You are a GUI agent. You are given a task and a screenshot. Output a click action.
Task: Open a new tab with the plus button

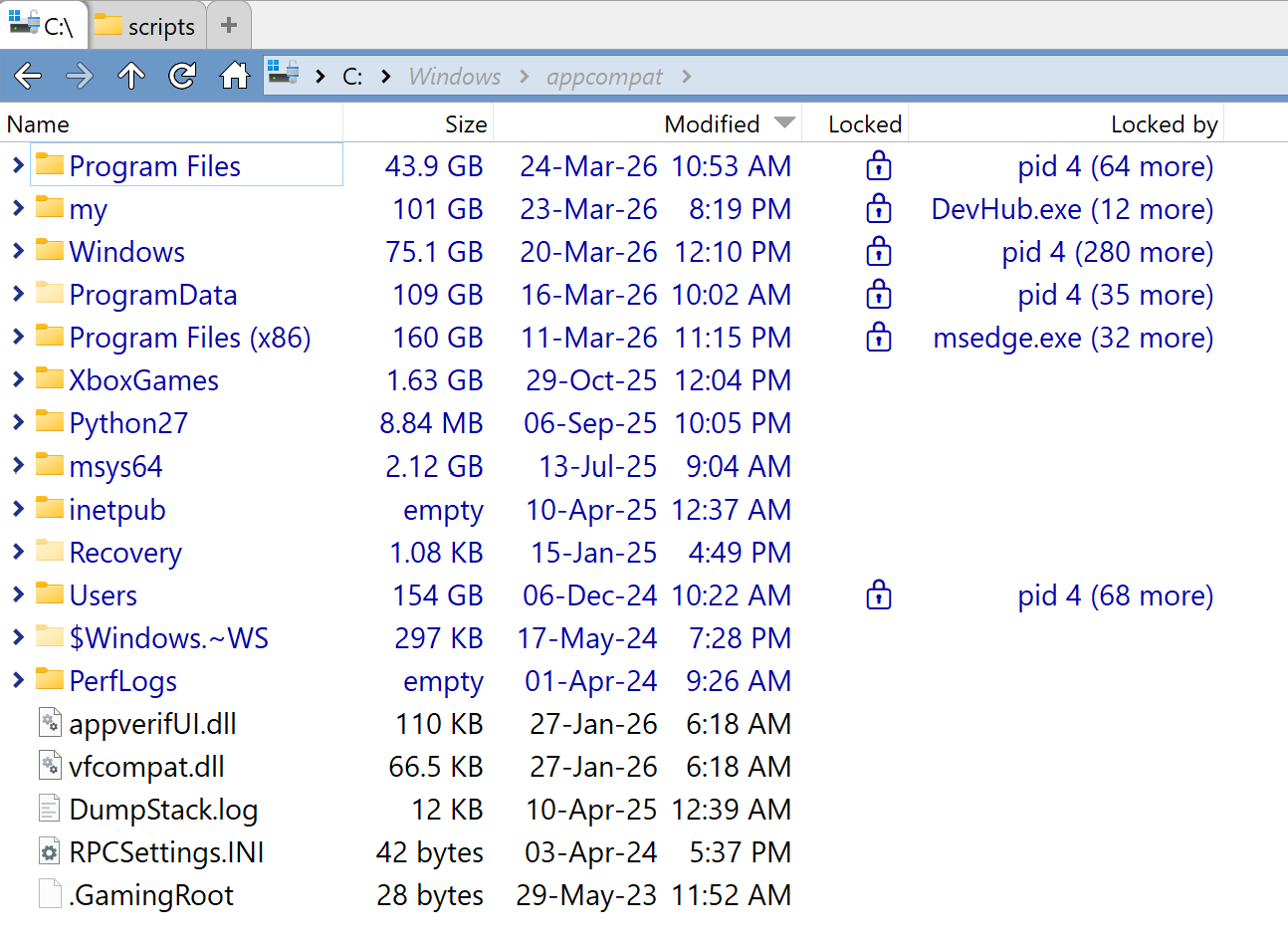click(229, 25)
